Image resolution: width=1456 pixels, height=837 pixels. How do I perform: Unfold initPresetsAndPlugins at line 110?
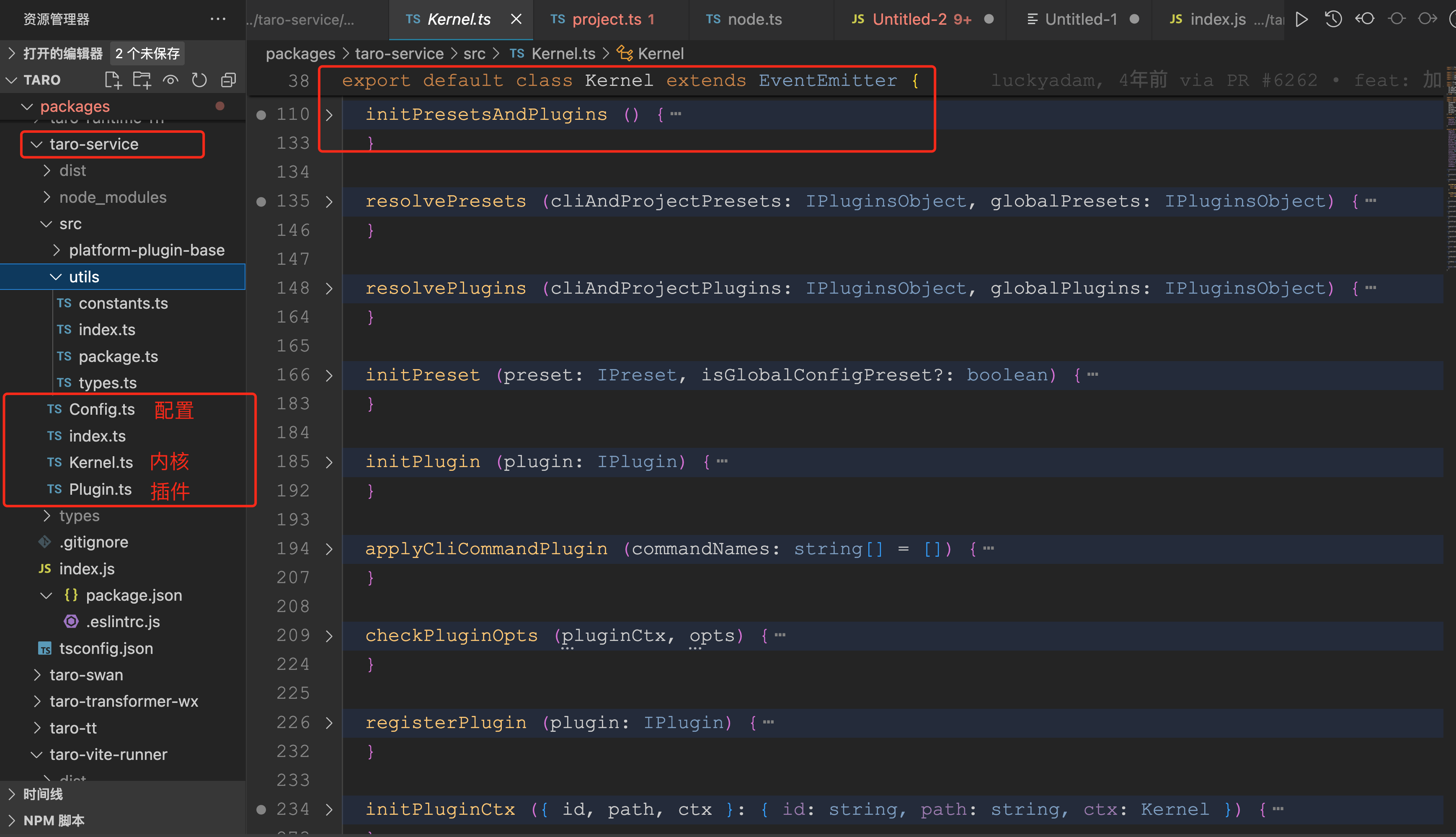tap(329, 115)
